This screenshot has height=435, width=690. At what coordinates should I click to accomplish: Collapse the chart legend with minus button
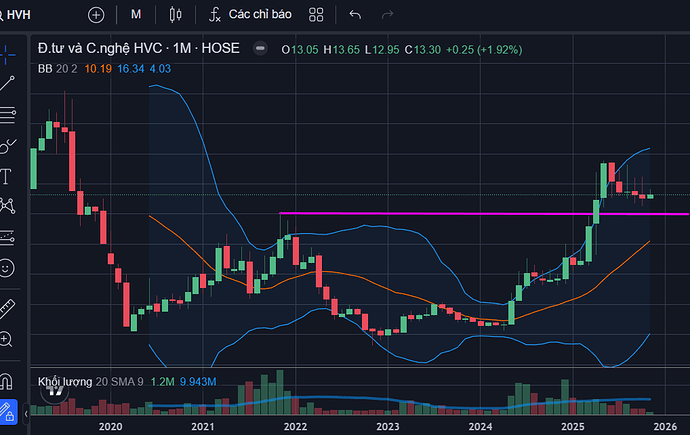click(260, 48)
